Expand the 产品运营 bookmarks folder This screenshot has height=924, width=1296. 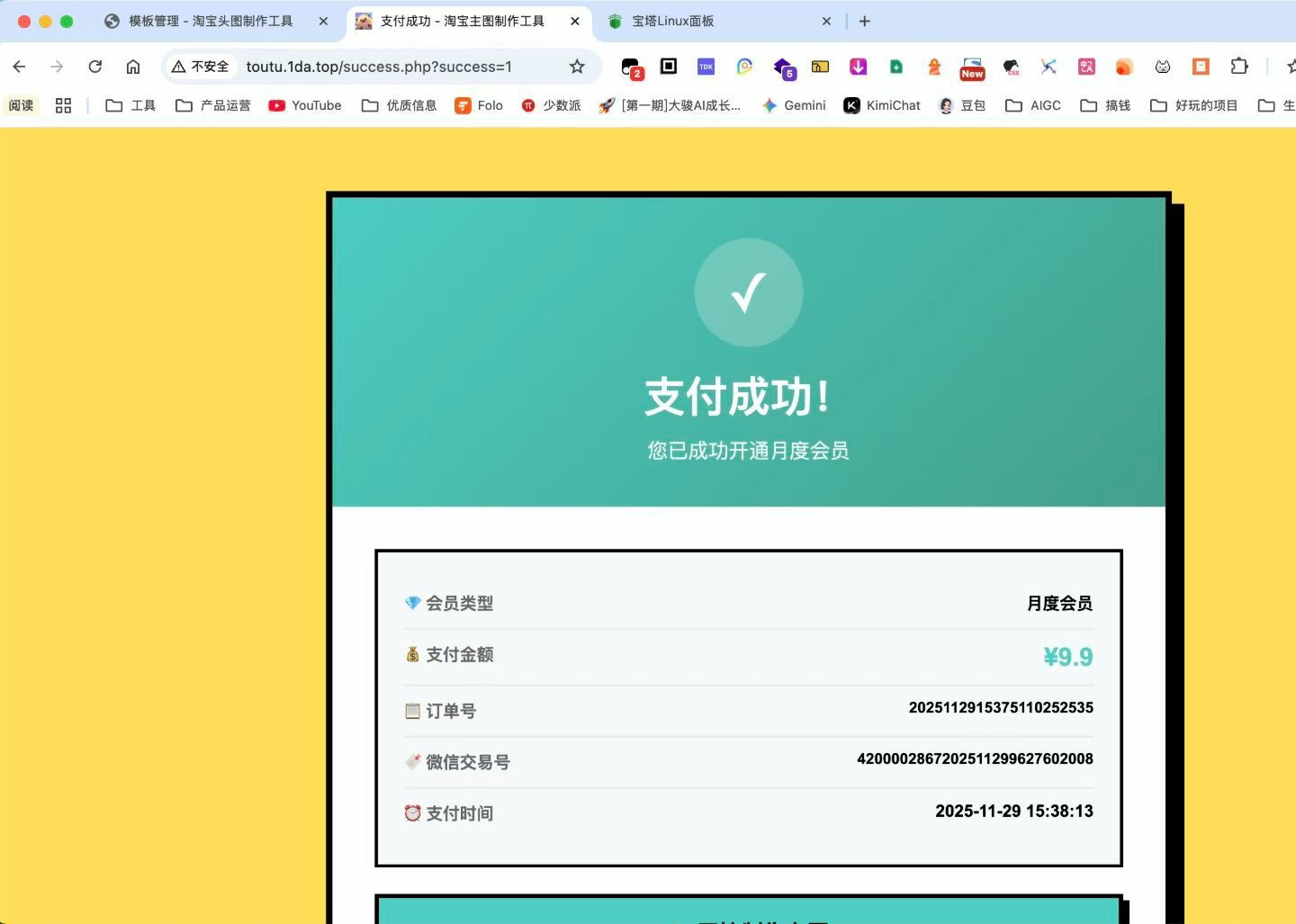[x=213, y=105]
